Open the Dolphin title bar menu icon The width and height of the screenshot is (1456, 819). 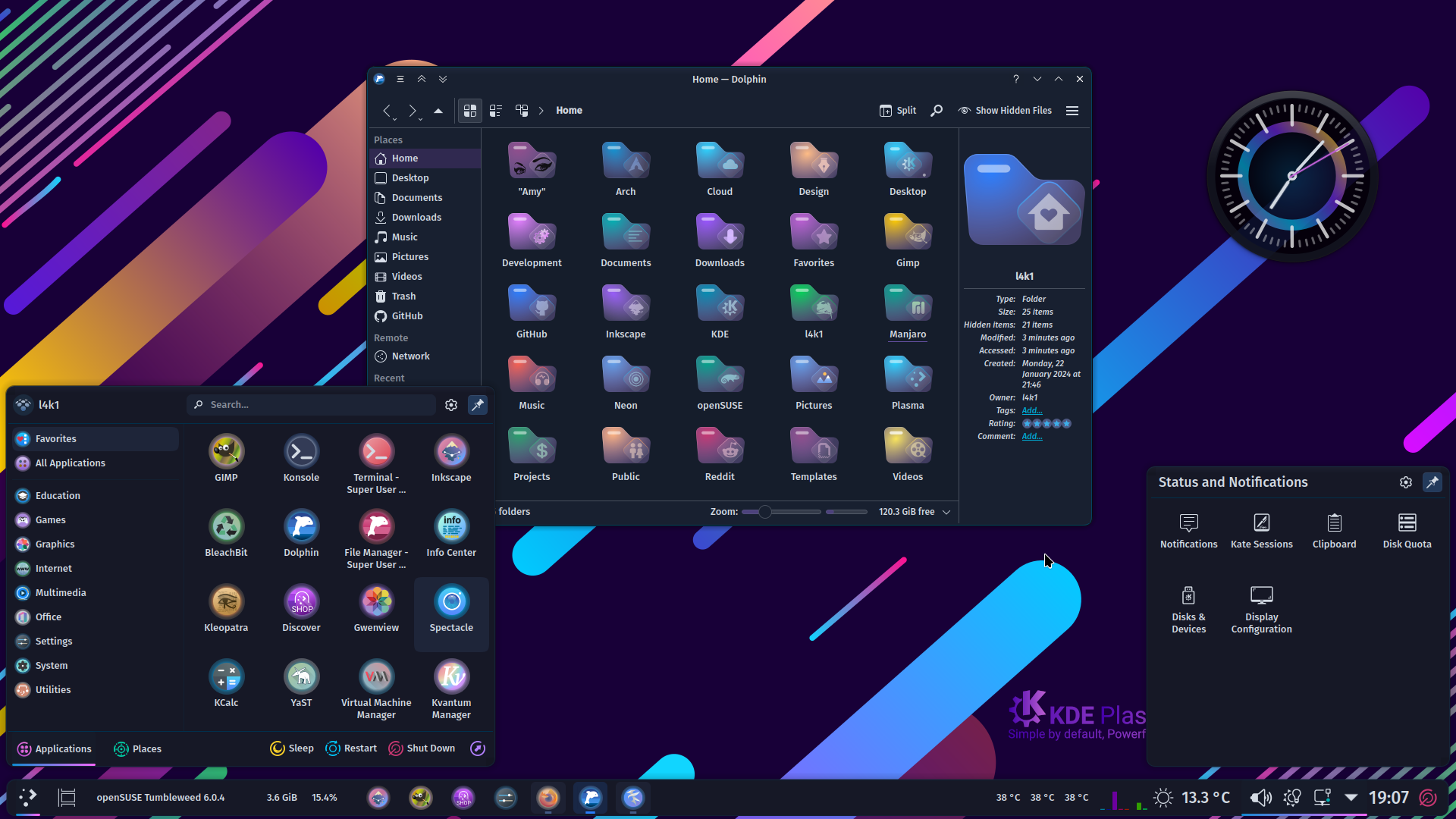tap(400, 79)
